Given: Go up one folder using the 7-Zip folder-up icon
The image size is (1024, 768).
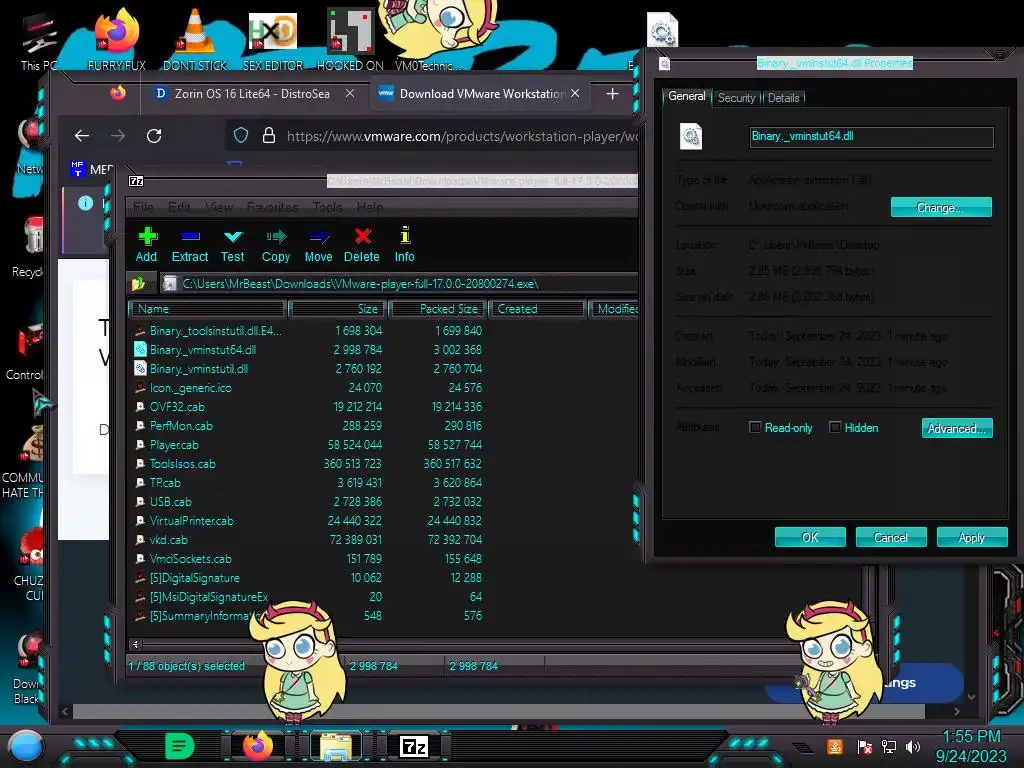Looking at the screenshot, I should click(138, 283).
